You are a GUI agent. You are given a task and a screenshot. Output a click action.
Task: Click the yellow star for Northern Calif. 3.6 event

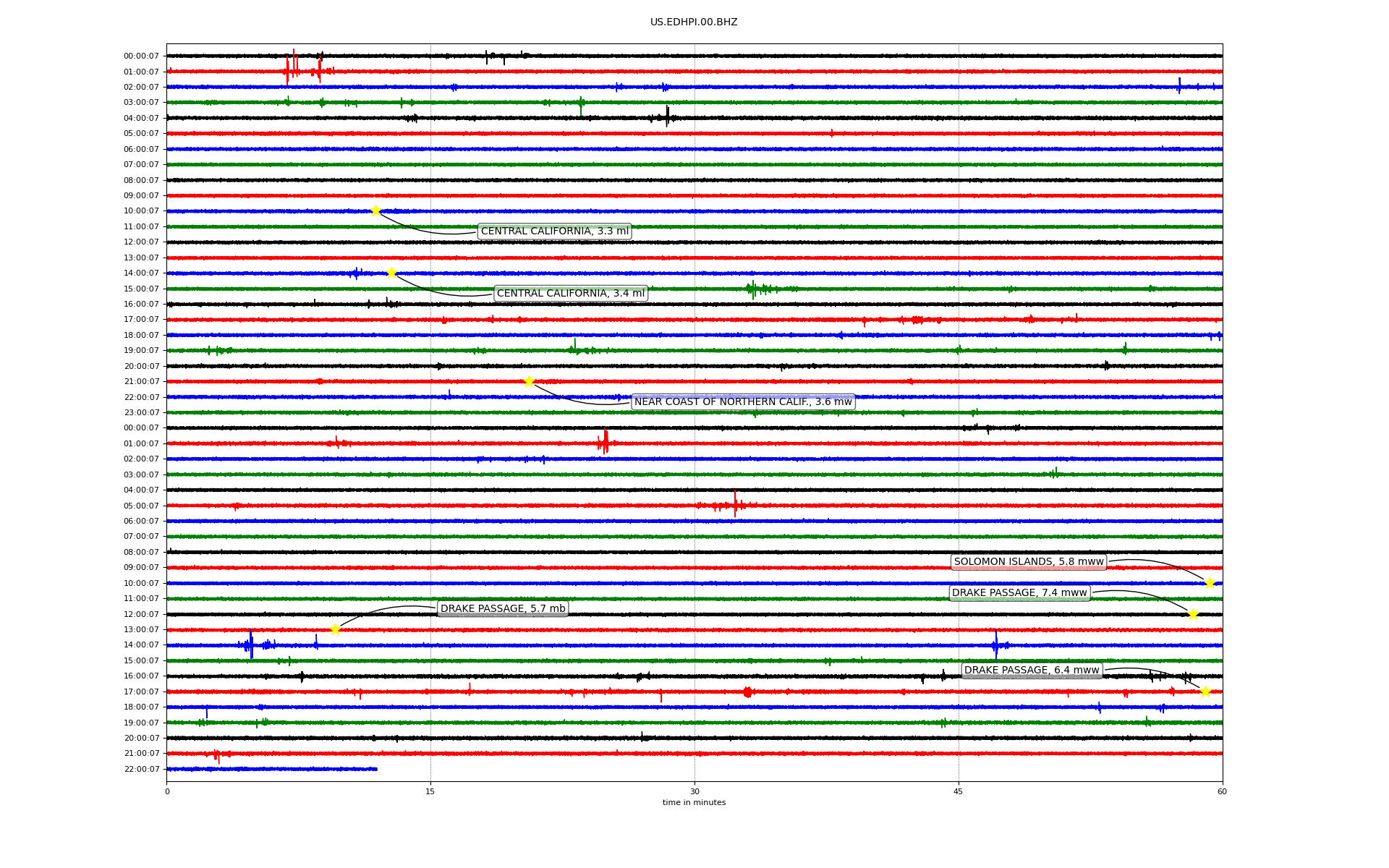(x=529, y=381)
